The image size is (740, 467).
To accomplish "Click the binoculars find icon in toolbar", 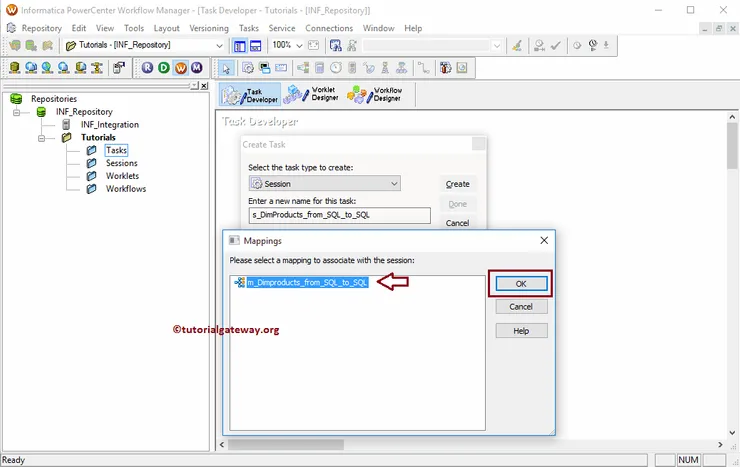I will click(x=336, y=45).
